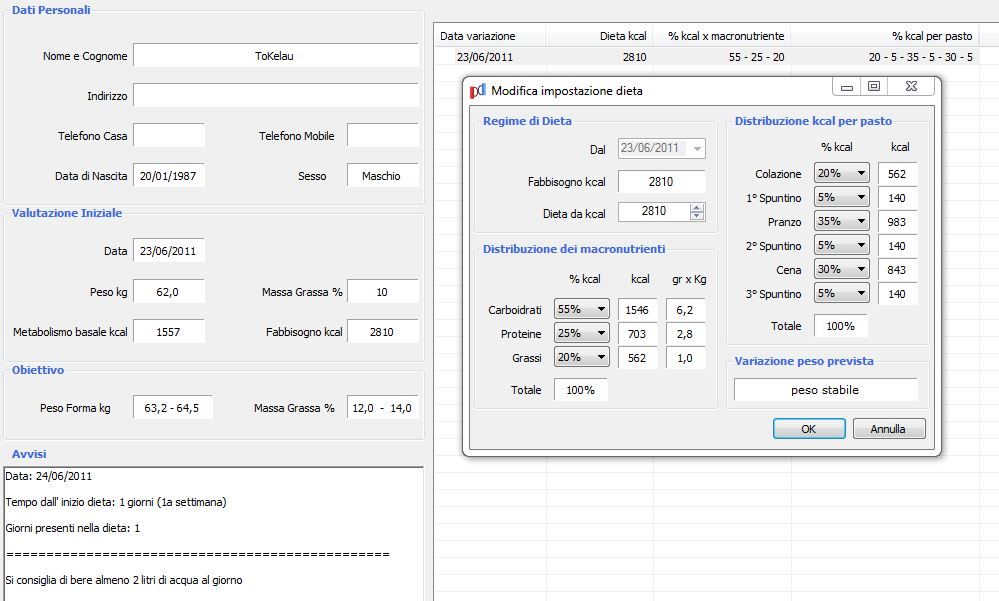Screen dimensions: 999x601
Task: Click the Colazione kcal field showing 562
Action: [897, 174]
